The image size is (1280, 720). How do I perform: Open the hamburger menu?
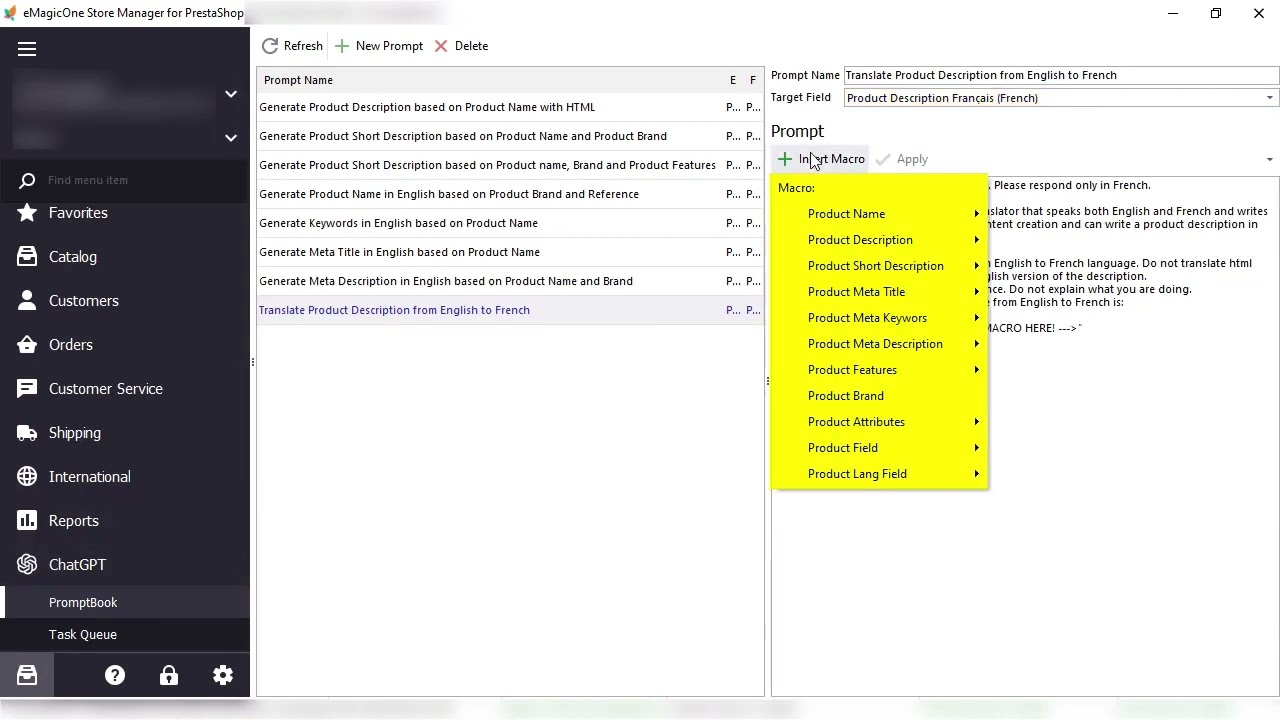pyautogui.click(x=27, y=49)
